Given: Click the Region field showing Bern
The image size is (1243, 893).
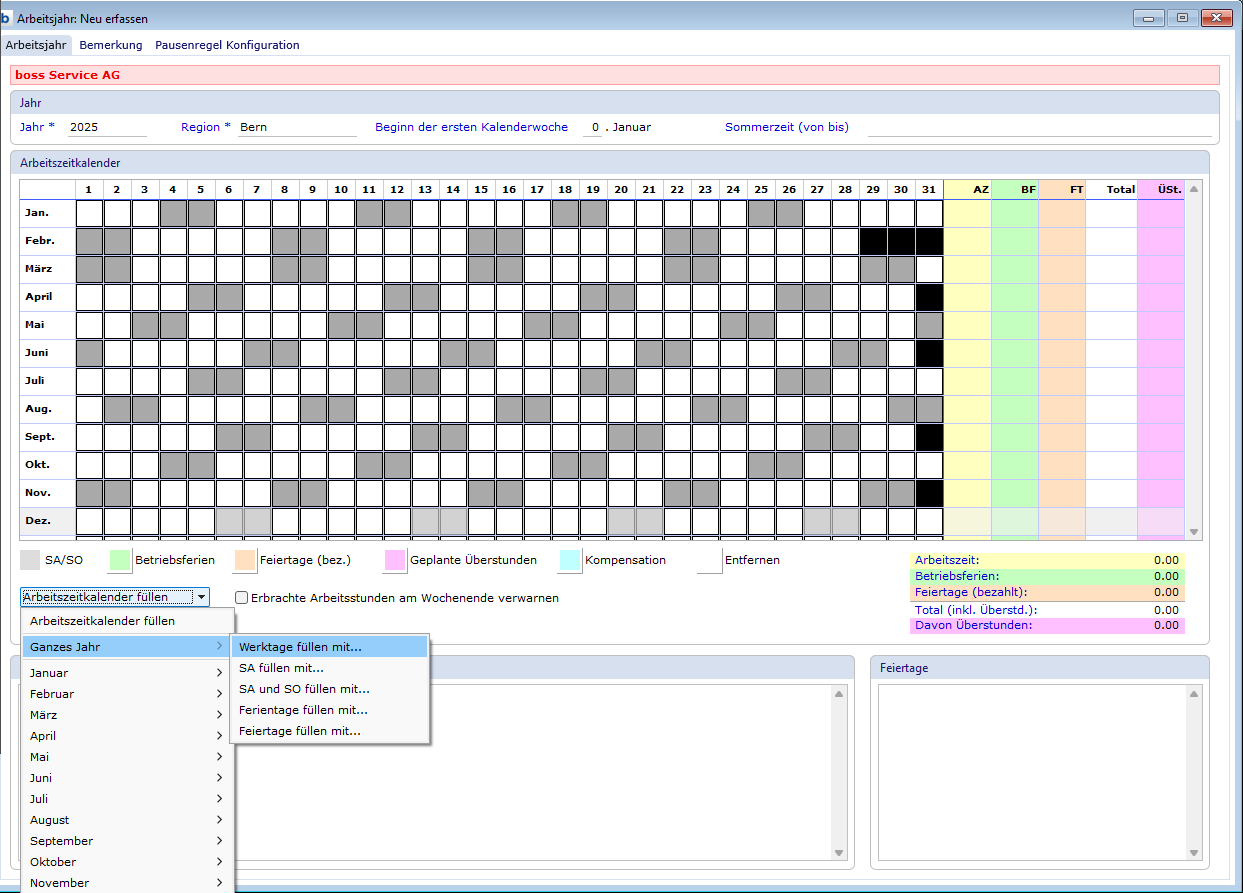Looking at the screenshot, I should pos(297,127).
